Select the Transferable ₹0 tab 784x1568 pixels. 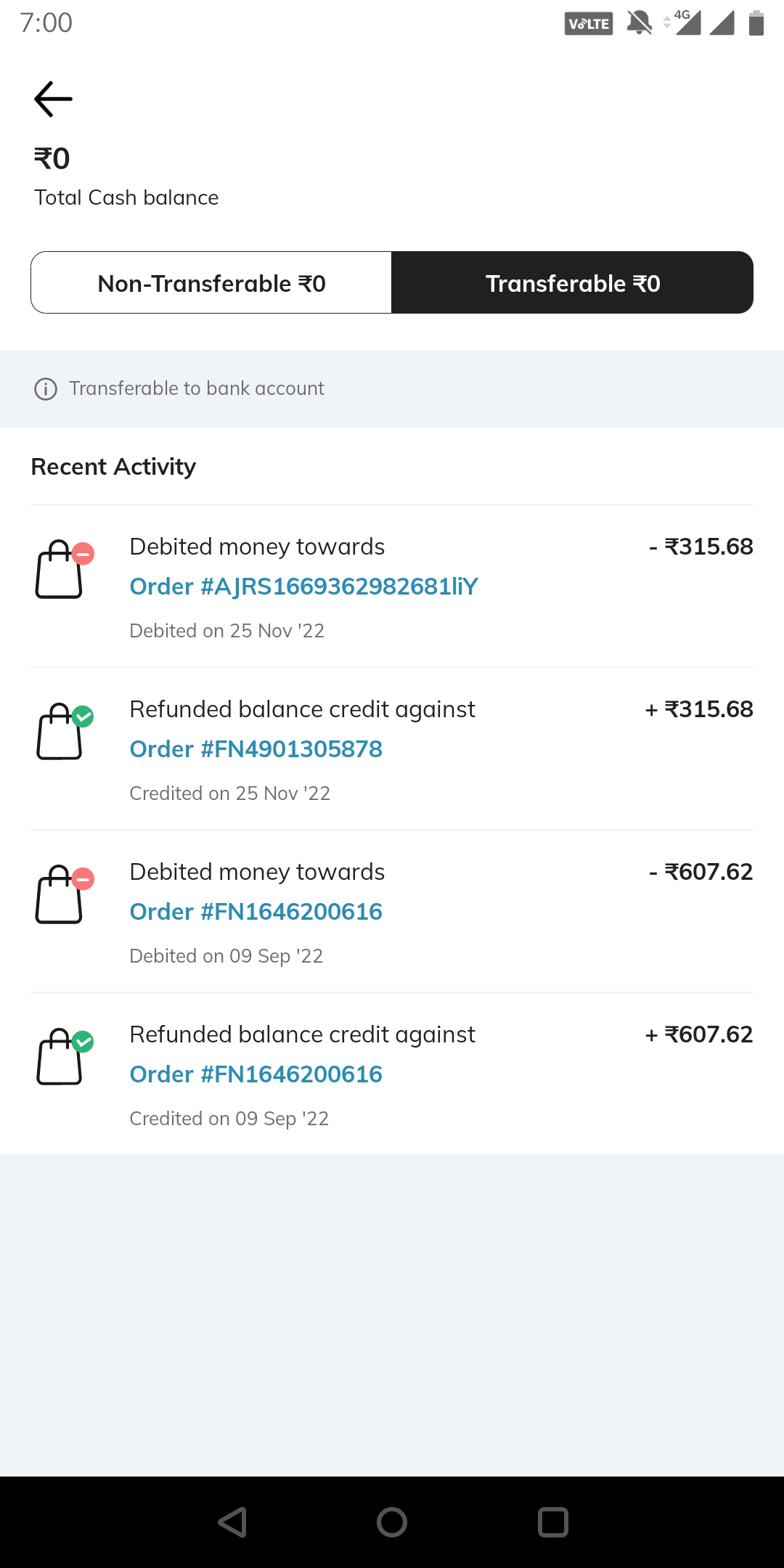572,283
